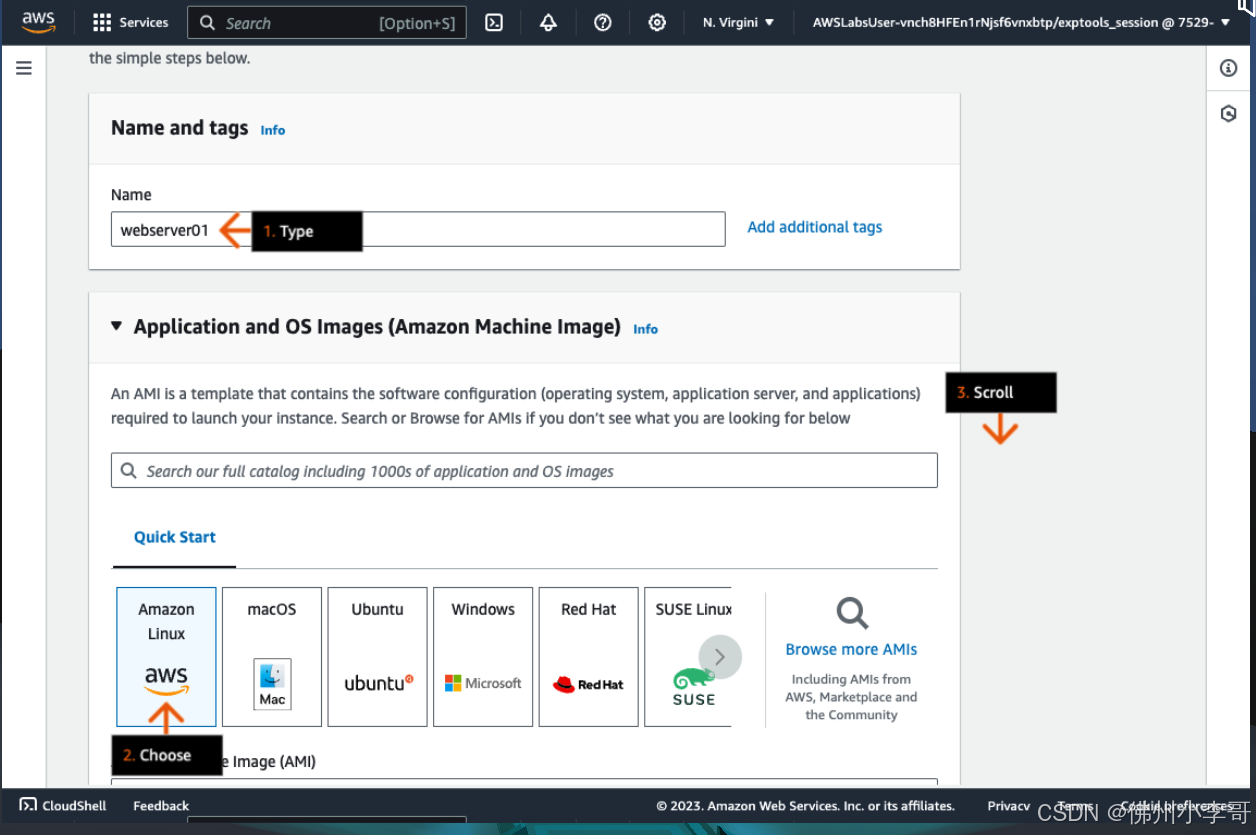This screenshot has width=1256, height=835.
Task: Expand the hamburger side navigation
Action: click(x=24, y=68)
